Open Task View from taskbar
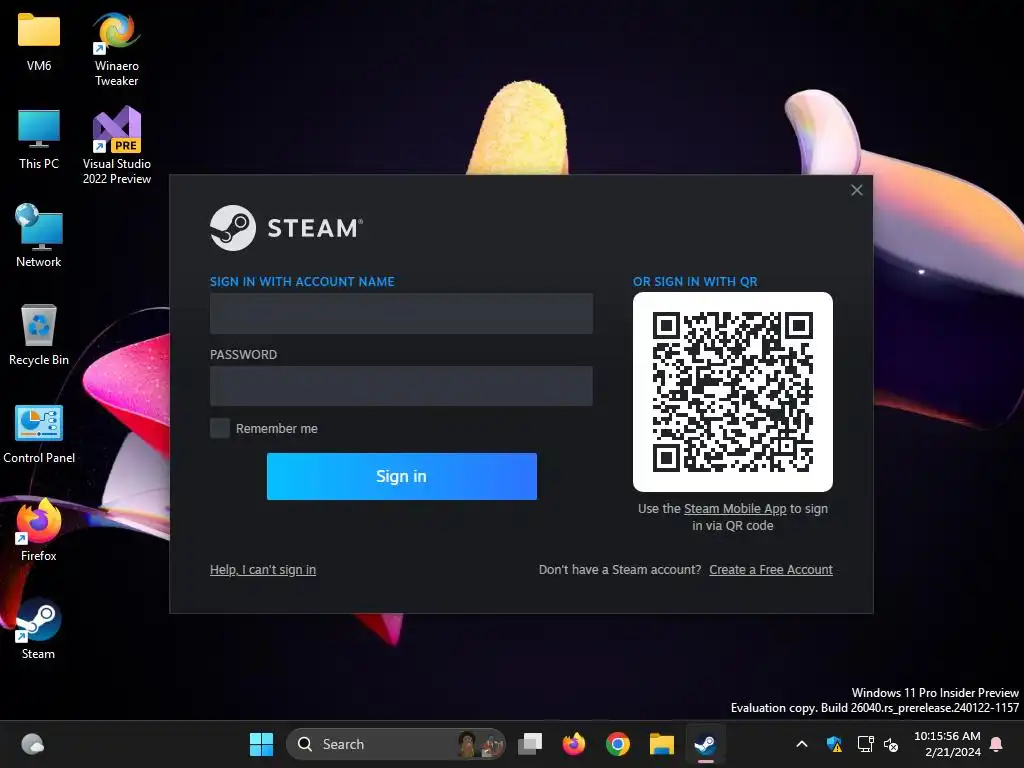Image resolution: width=1024 pixels, height=768 pixels. [530, 744]
